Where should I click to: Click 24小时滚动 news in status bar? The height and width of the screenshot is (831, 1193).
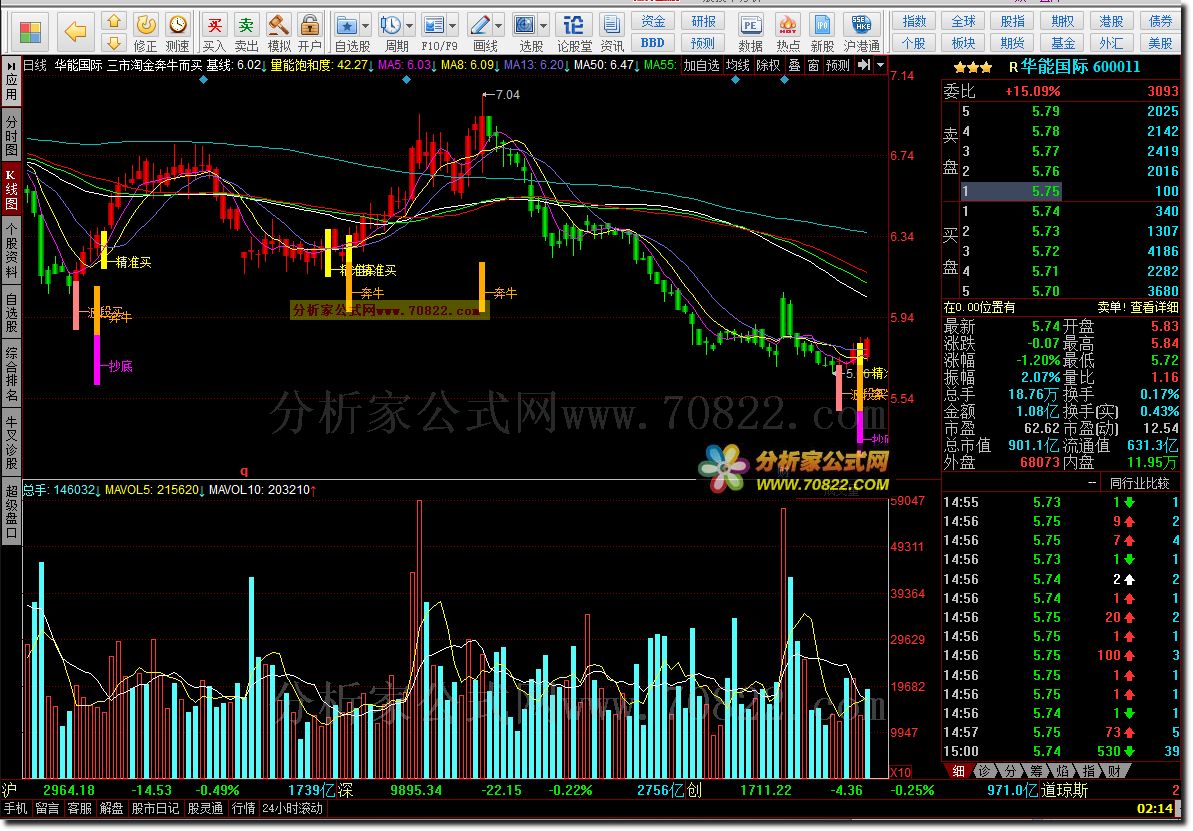click(292, 808)
